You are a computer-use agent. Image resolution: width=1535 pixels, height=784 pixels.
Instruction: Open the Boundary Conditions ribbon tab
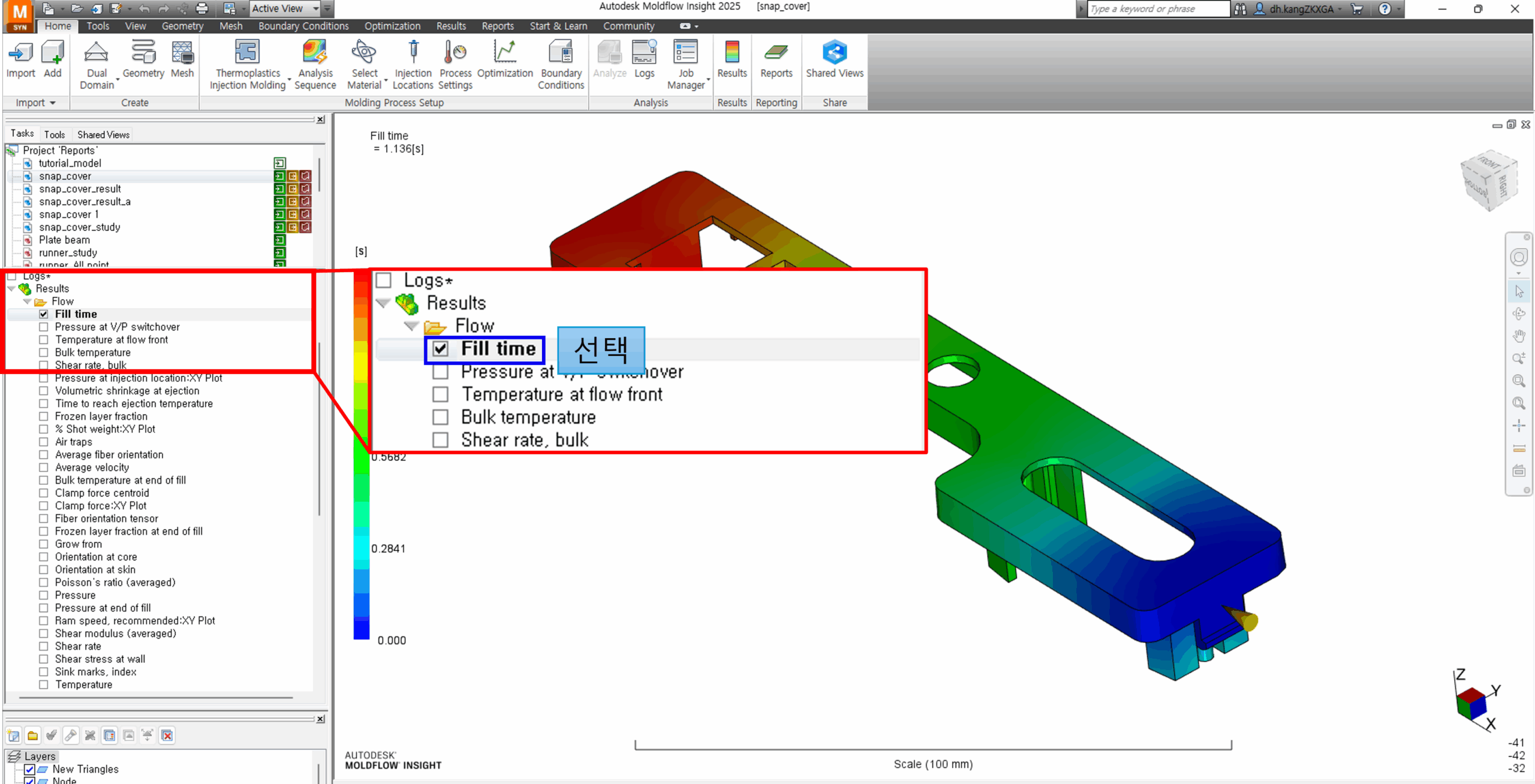[x=303, y=26]
